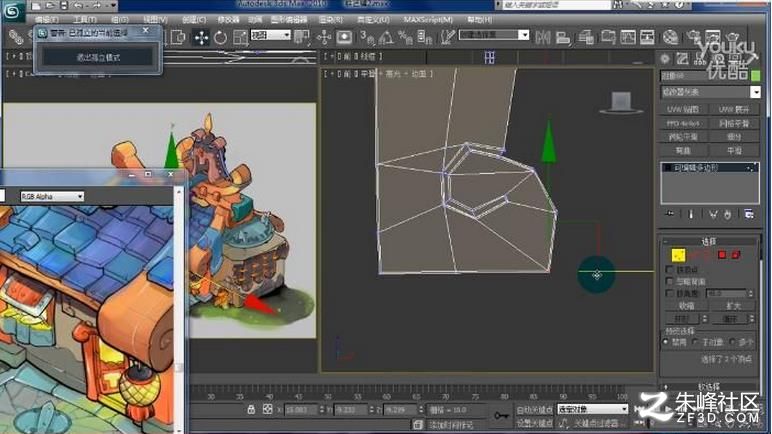Open the quick access toolbar customize arrow
This screenshot has width=772, height=434.
tap(113, 5)
